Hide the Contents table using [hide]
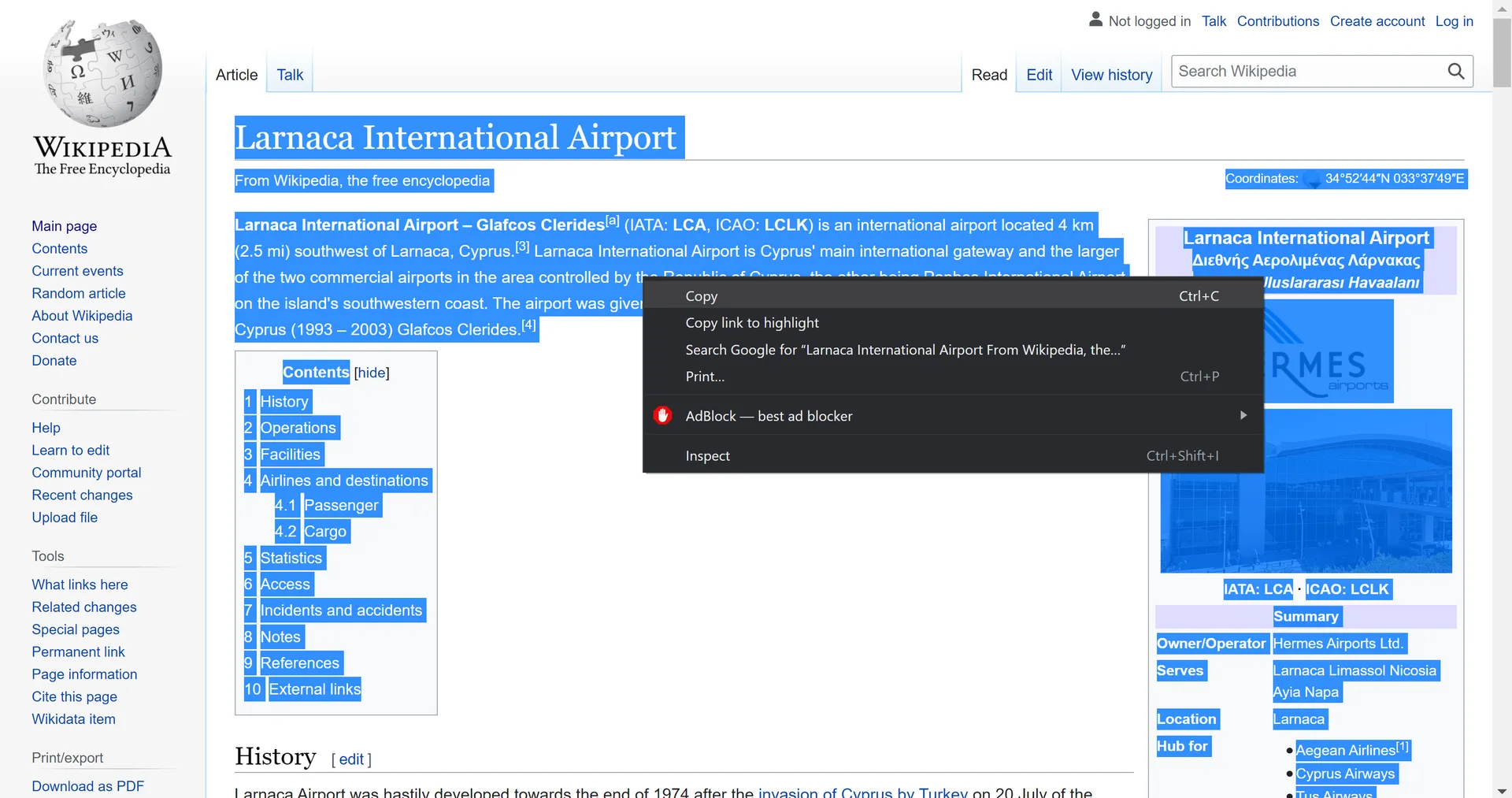Viewport: 1512px width, 798px height. (x=372, y=373)
